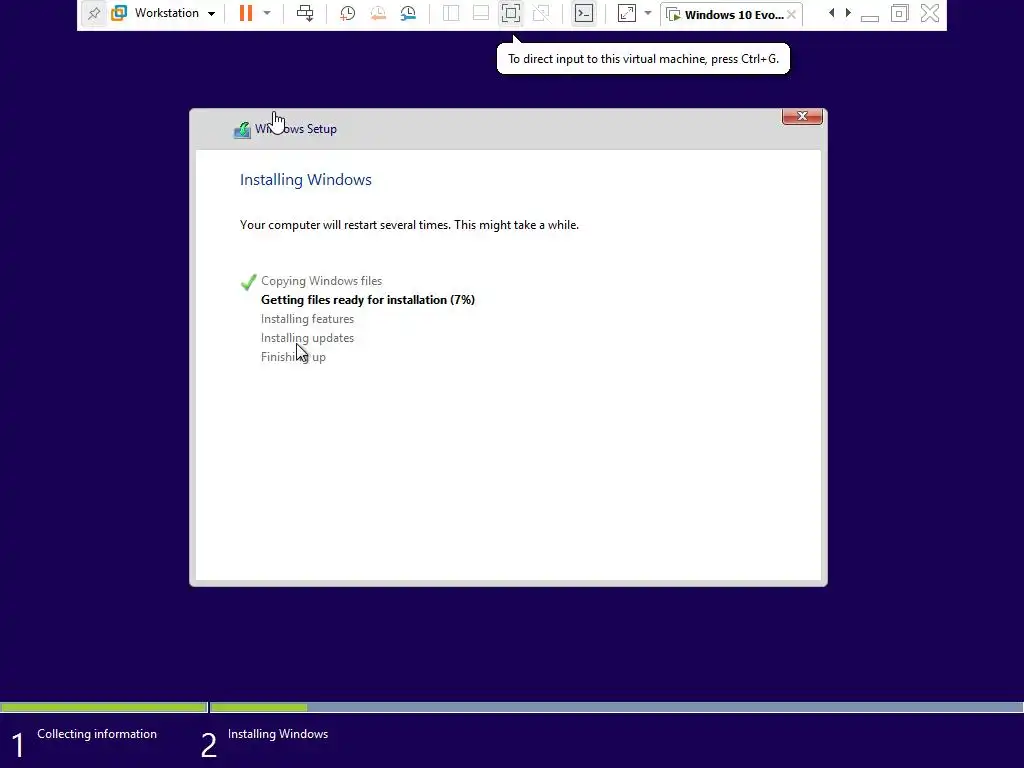Close the Windows Setup dialog
The image size is (1024, 768).
pos(802,116)
